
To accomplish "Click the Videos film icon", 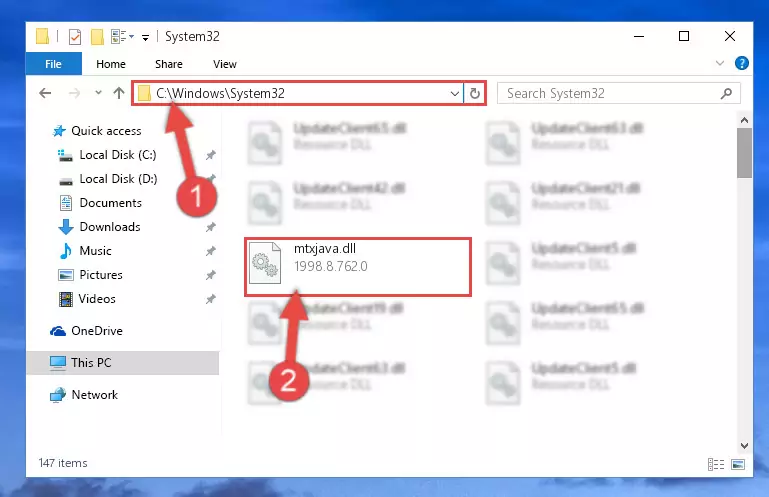I will tap(66, 299).
